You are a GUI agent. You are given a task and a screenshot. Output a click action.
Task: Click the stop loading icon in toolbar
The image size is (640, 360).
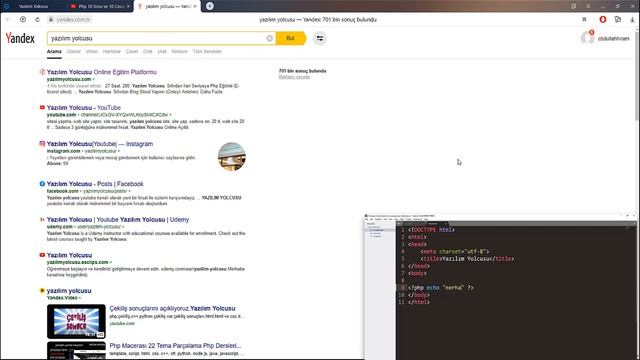[x=23, y=19]
